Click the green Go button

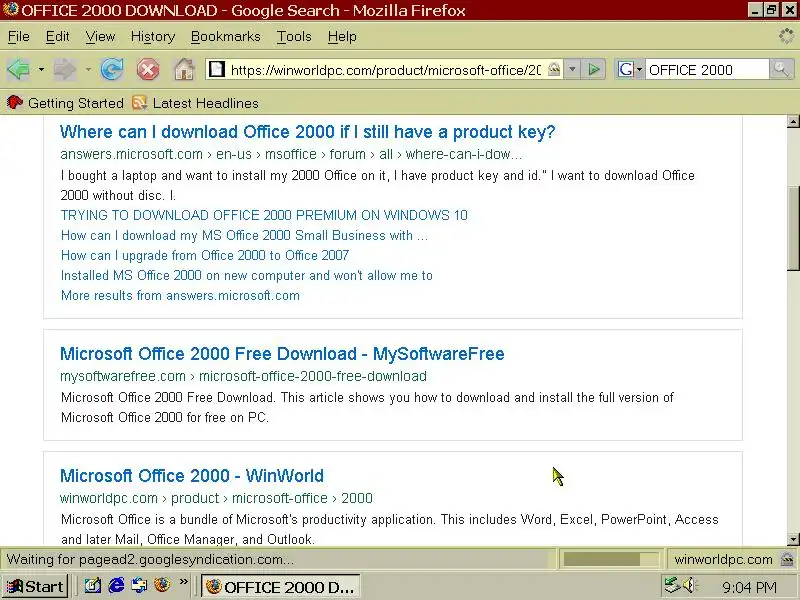(594, 69)
